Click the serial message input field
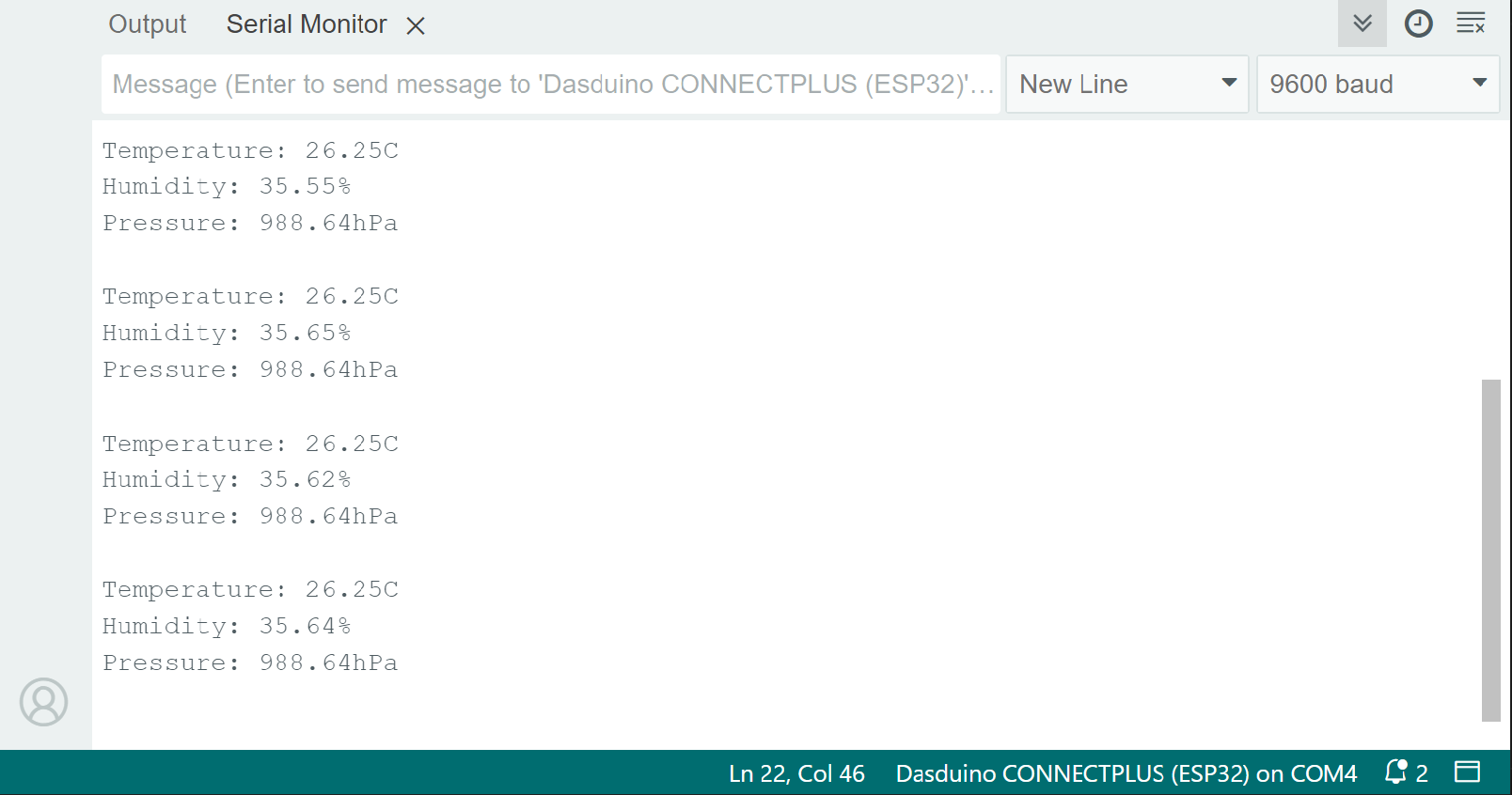 [550, 85]
